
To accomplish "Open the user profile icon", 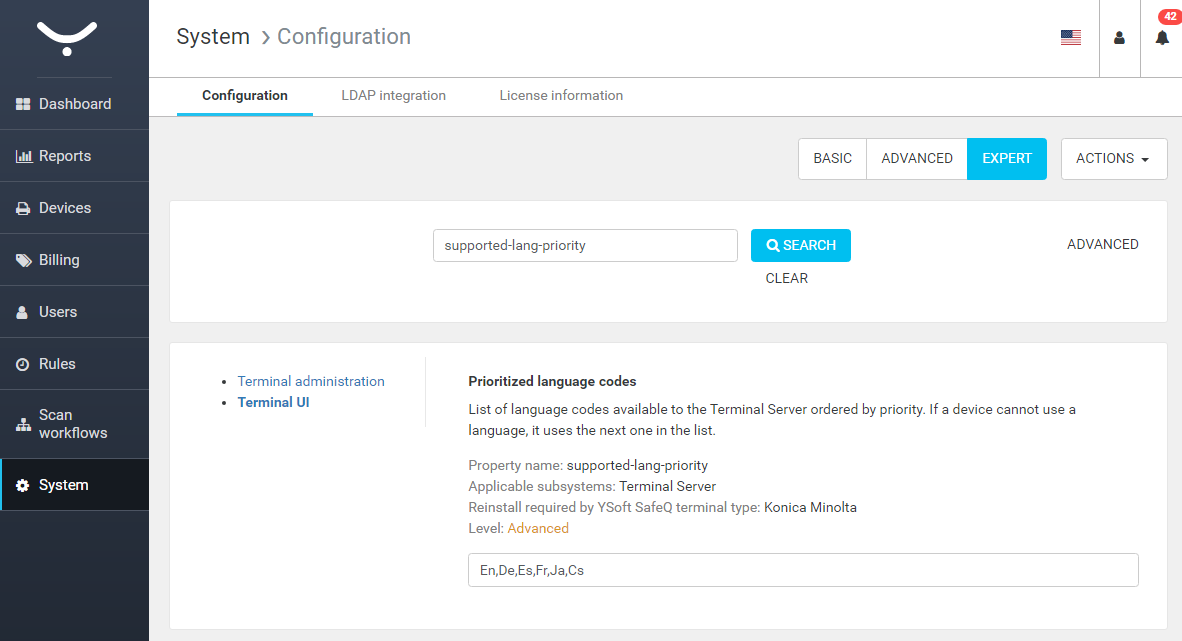I will (1119, 38).
